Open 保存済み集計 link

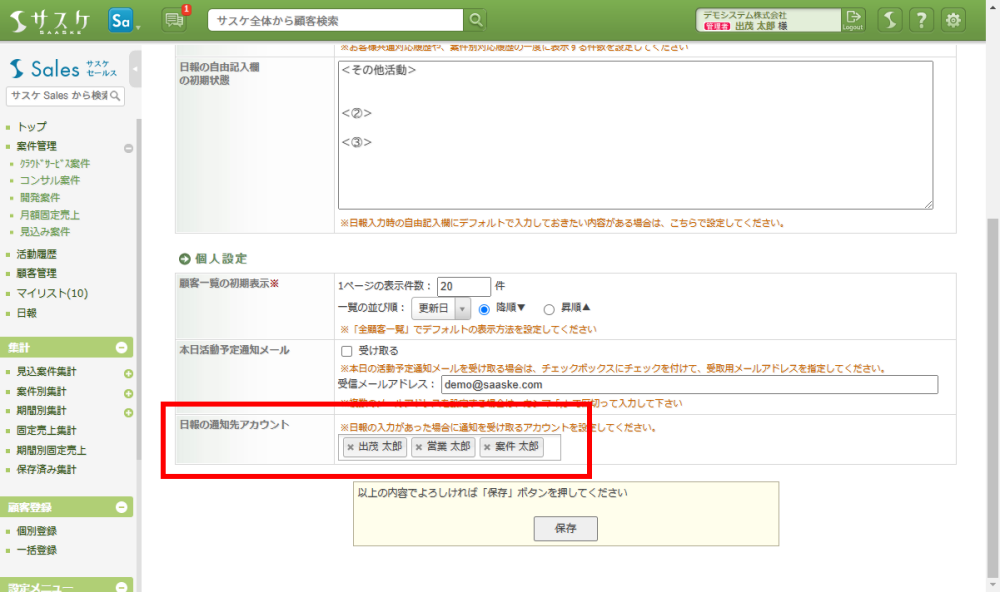[47, 470]
